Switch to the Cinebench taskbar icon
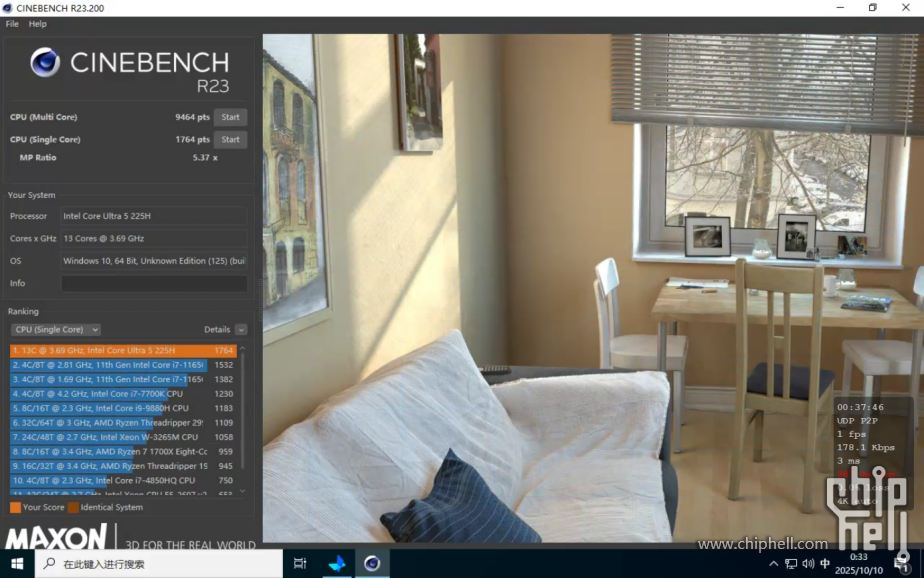 pyautogui.click(x=372, y=564)
